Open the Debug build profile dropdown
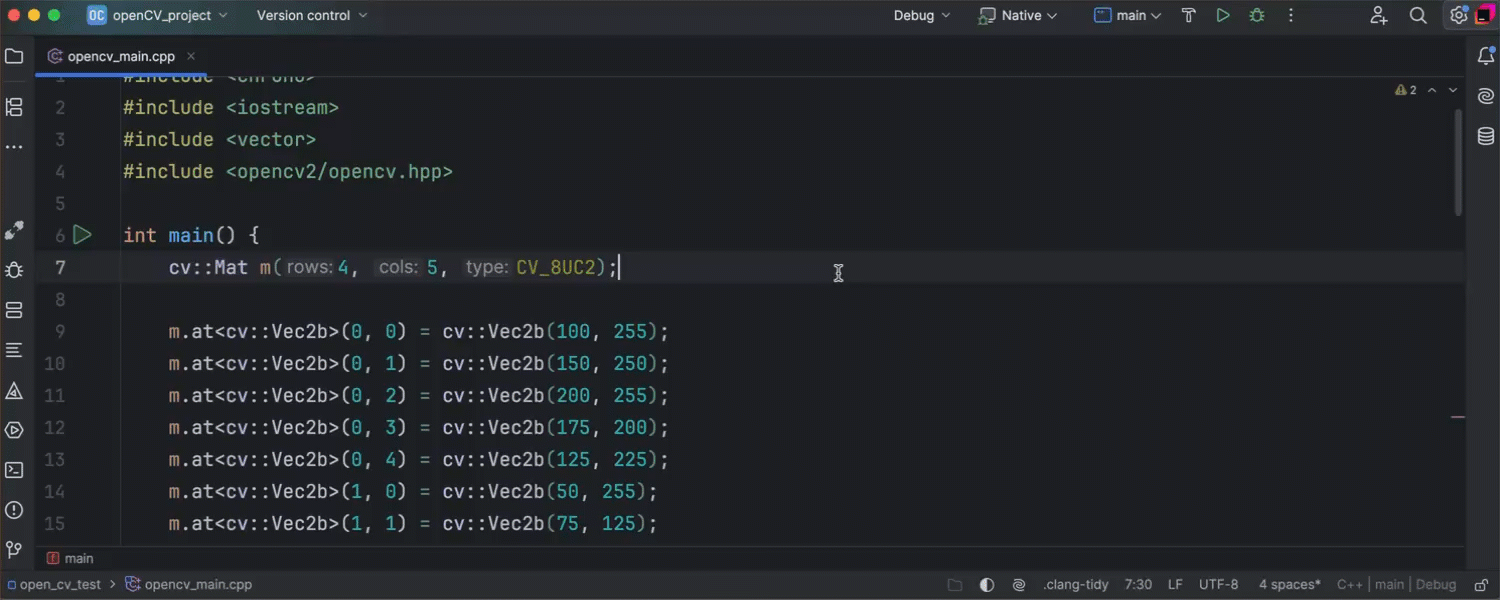Screen dimensions: 1500x600 tap(922, 16)
